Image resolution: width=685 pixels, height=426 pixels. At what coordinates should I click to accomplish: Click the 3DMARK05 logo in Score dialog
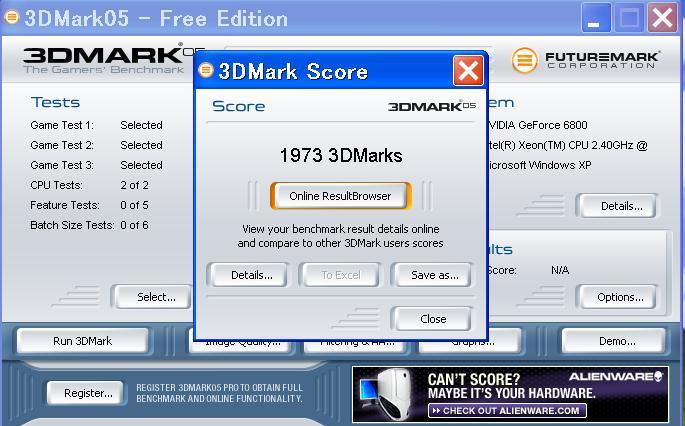coord(432,106)
